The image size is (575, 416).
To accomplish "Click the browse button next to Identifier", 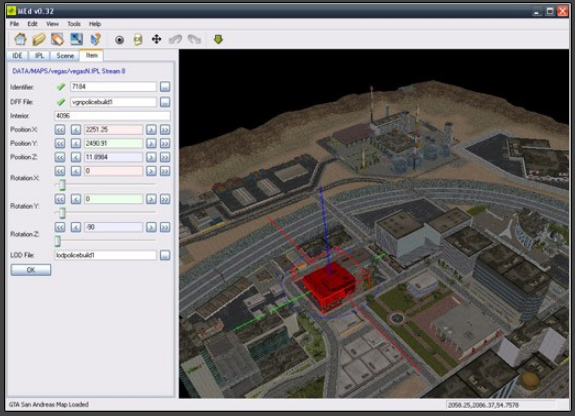I will coord(165,87).
